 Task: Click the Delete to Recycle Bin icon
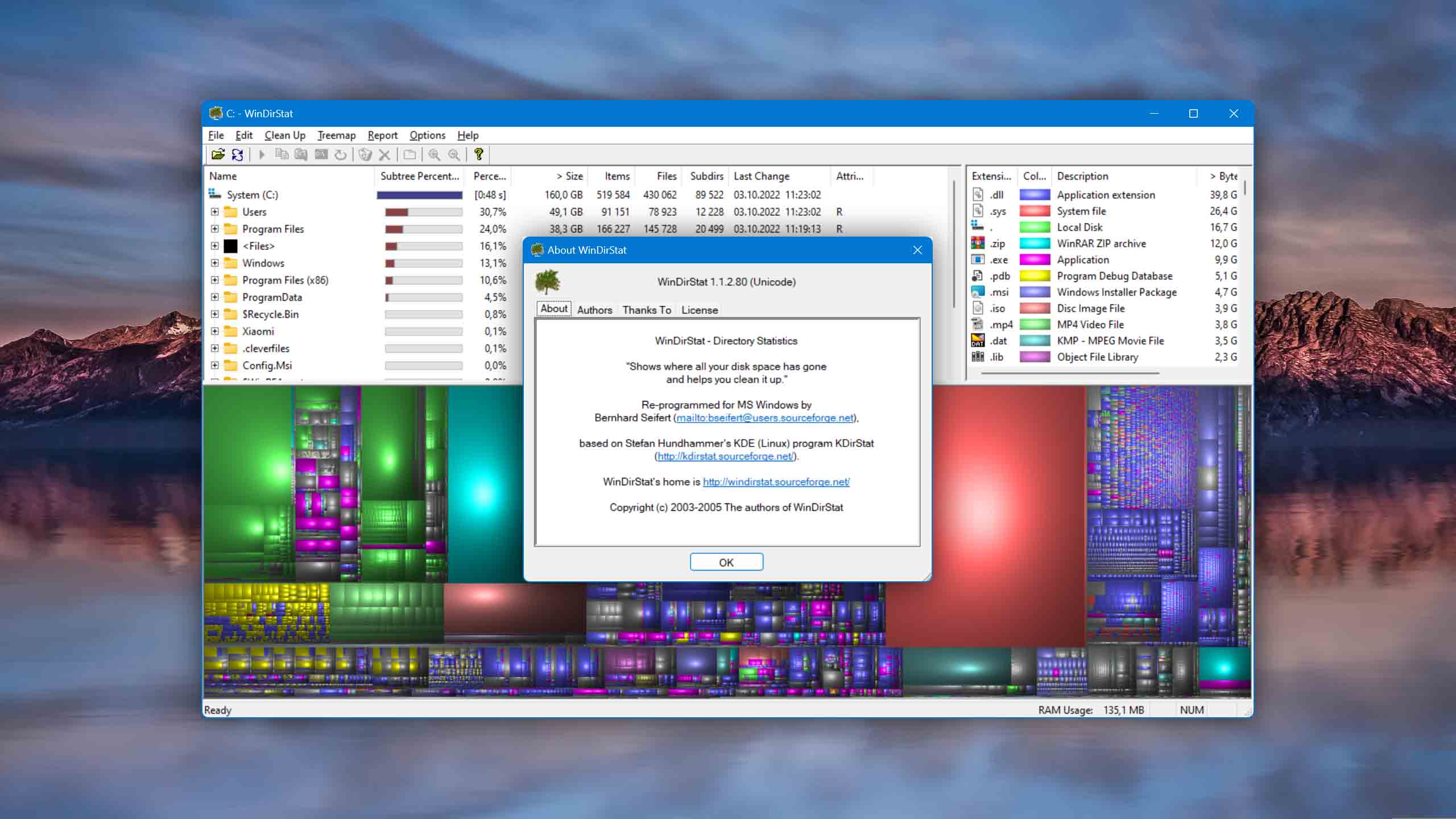point(365,155)
